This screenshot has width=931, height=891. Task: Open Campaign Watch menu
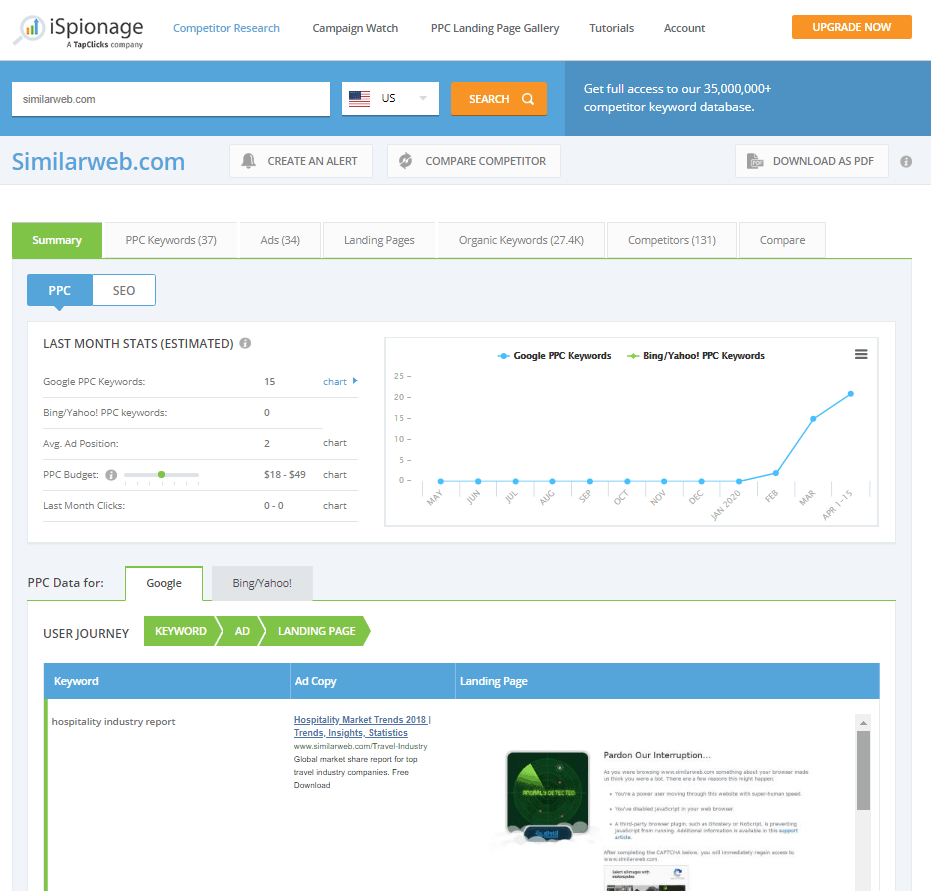point(355,28)
